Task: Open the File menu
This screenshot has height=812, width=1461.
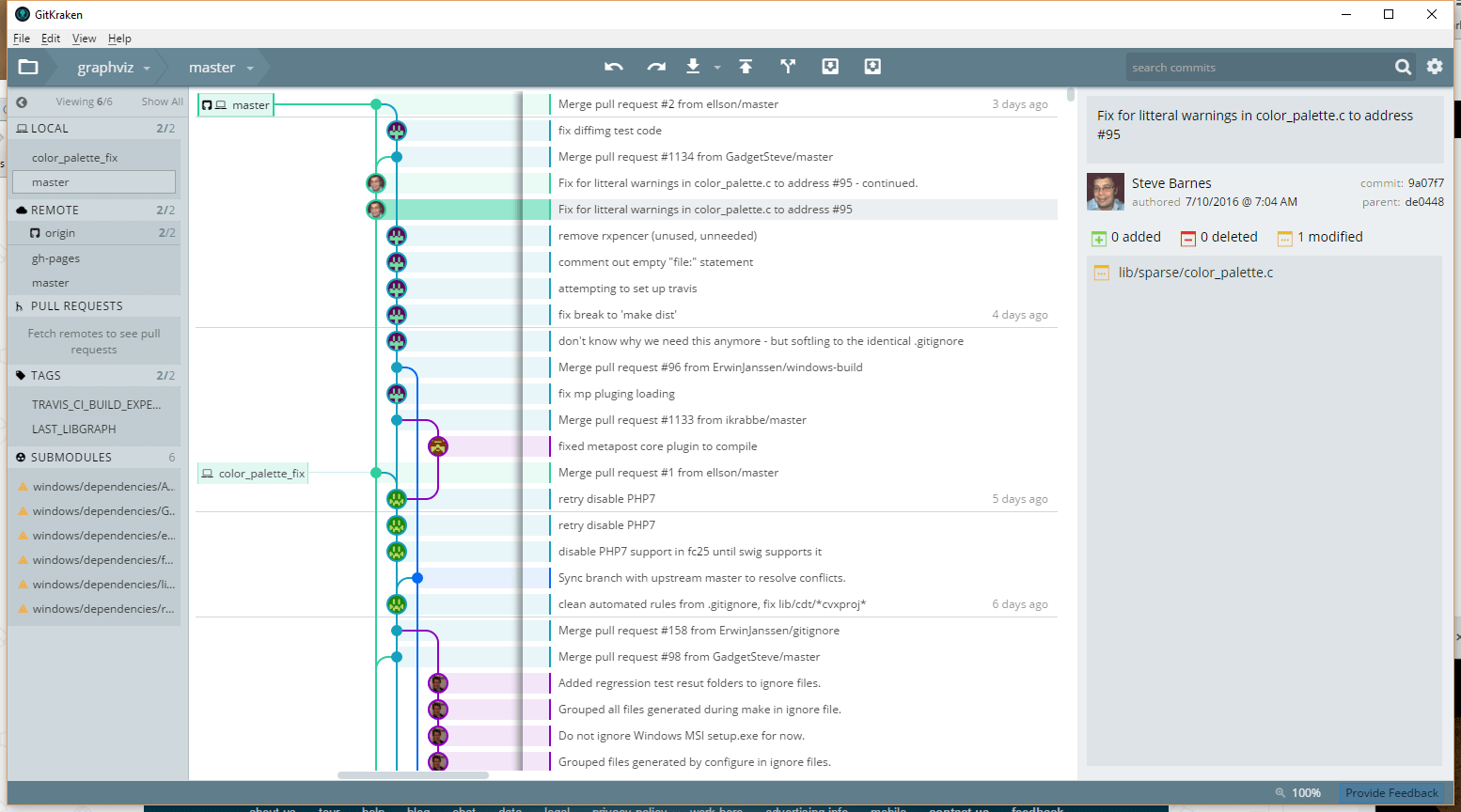Action: pos(22,39)
